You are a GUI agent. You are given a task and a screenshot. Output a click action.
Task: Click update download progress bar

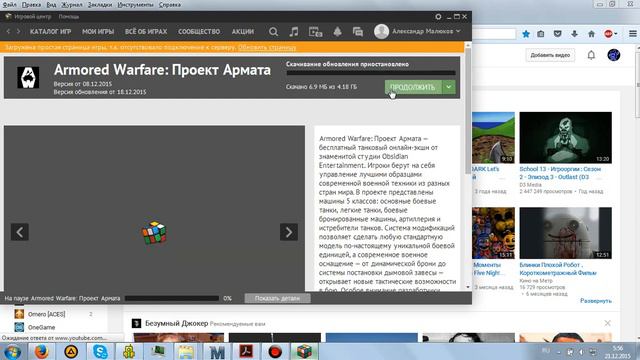pyautogui.click(x=371, y=73)
